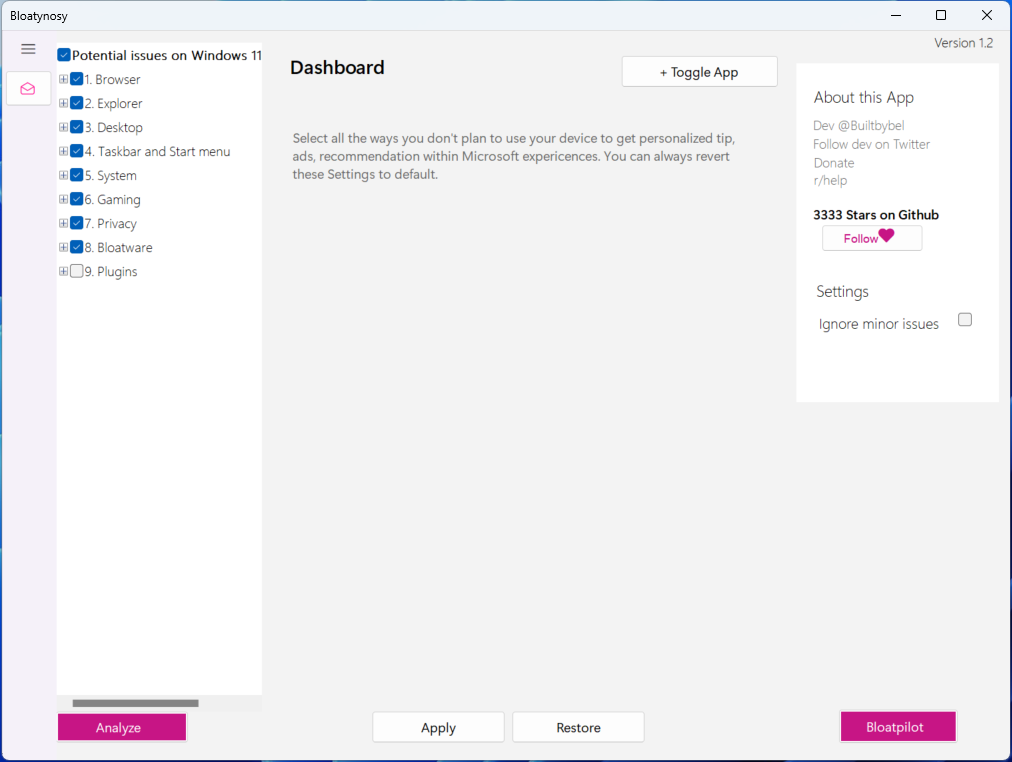Uncheck the 6. Gaming category
This screenshot has width=1012, height=762.
click(76, 199)
